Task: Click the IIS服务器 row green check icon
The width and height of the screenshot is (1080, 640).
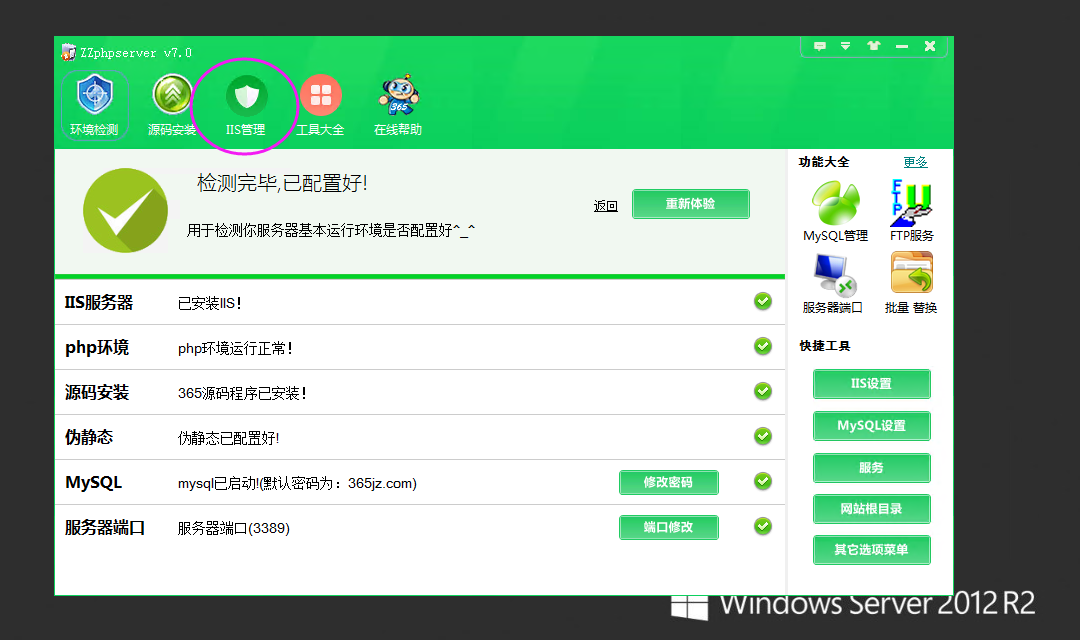Action: (x=762, y=301)
